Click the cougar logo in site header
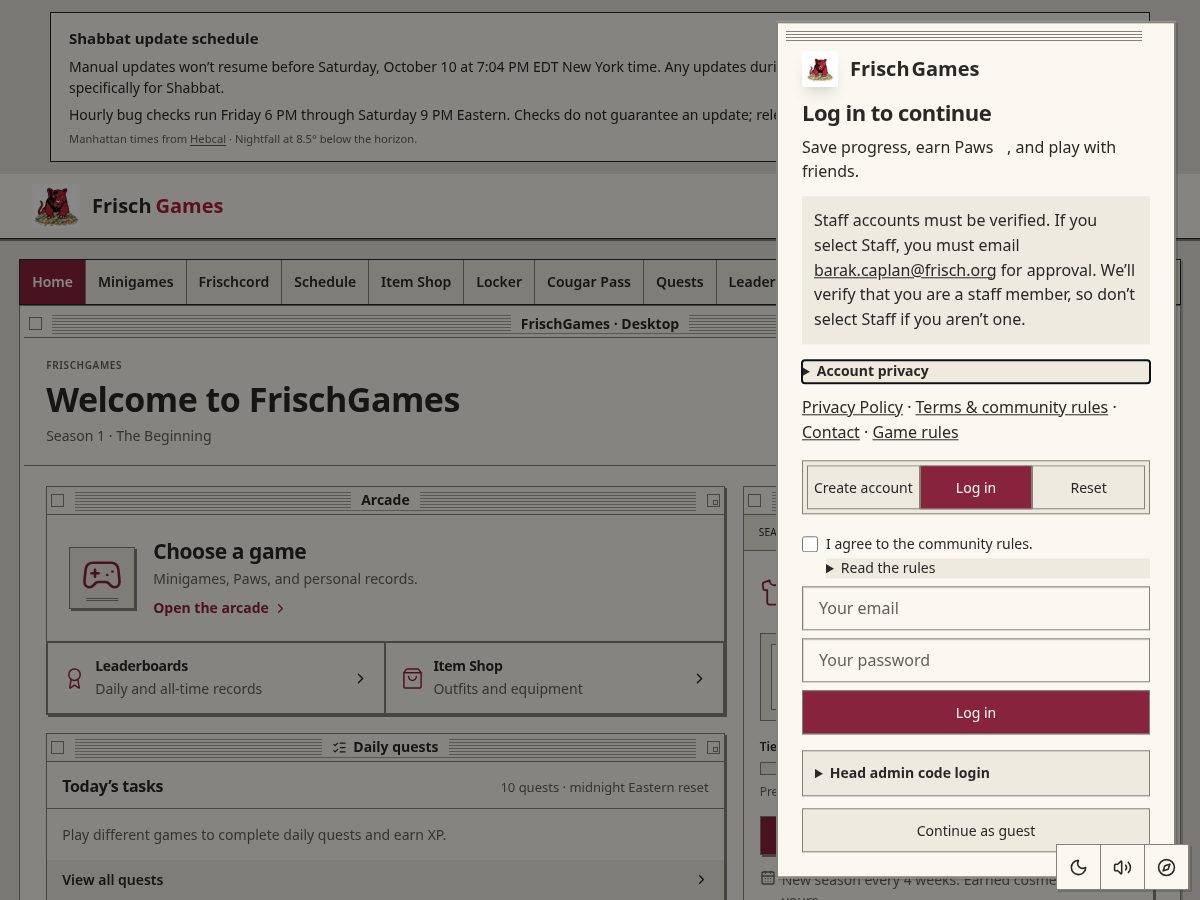1200x900 pixels. point(56,206)
